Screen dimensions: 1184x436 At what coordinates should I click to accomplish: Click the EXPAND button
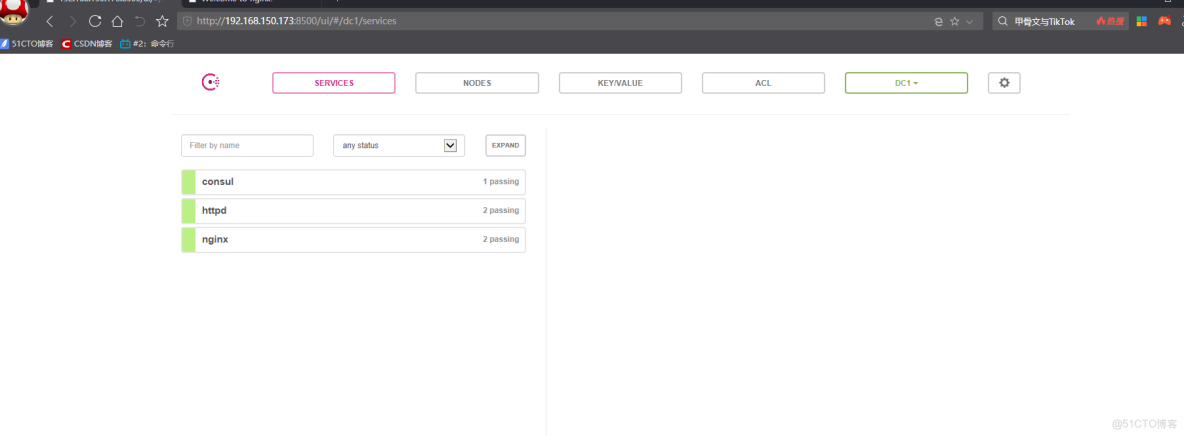click(505, 145)
